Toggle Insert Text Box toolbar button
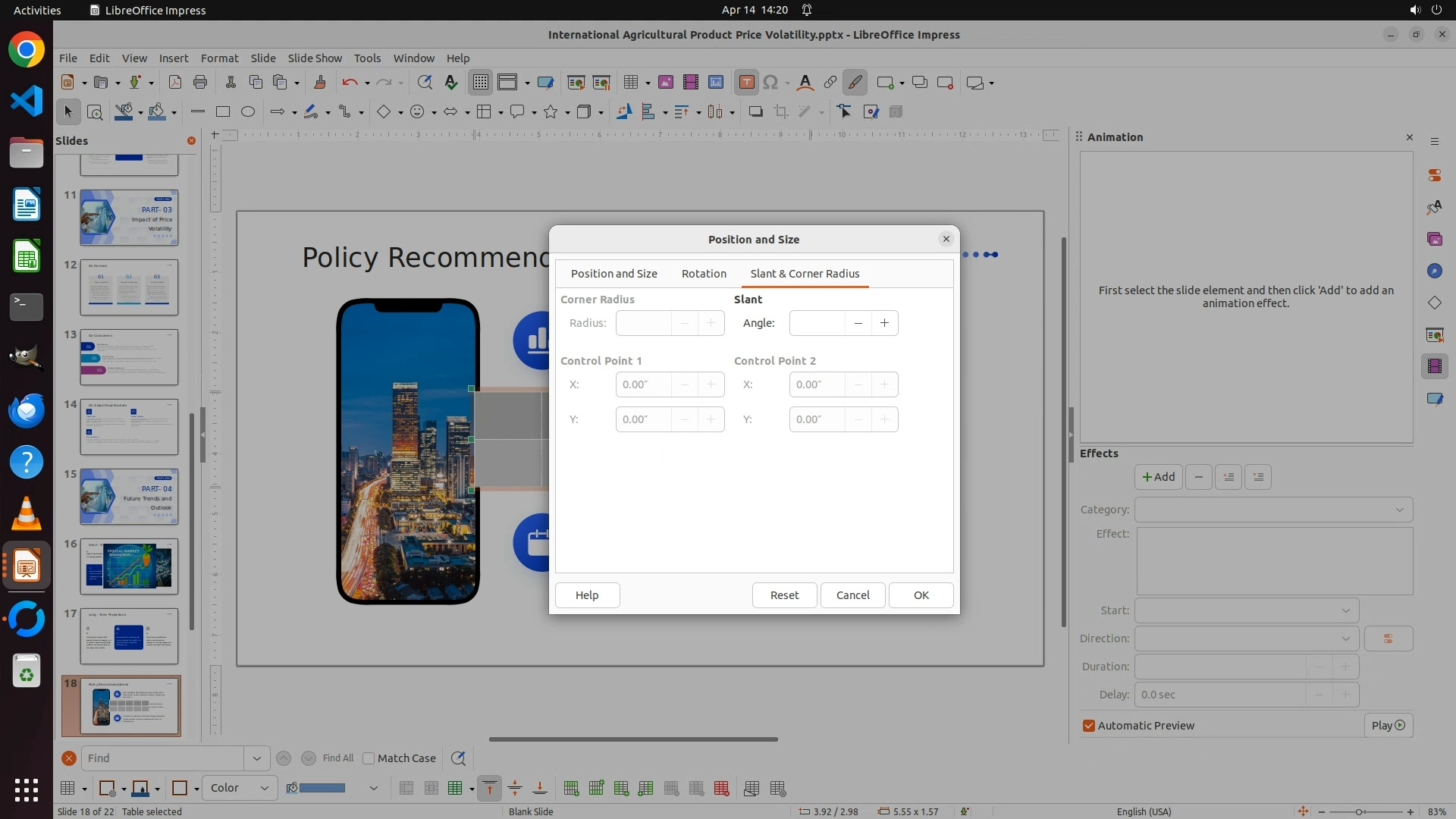Viewport: 1456px width, 819px height. 746,83
